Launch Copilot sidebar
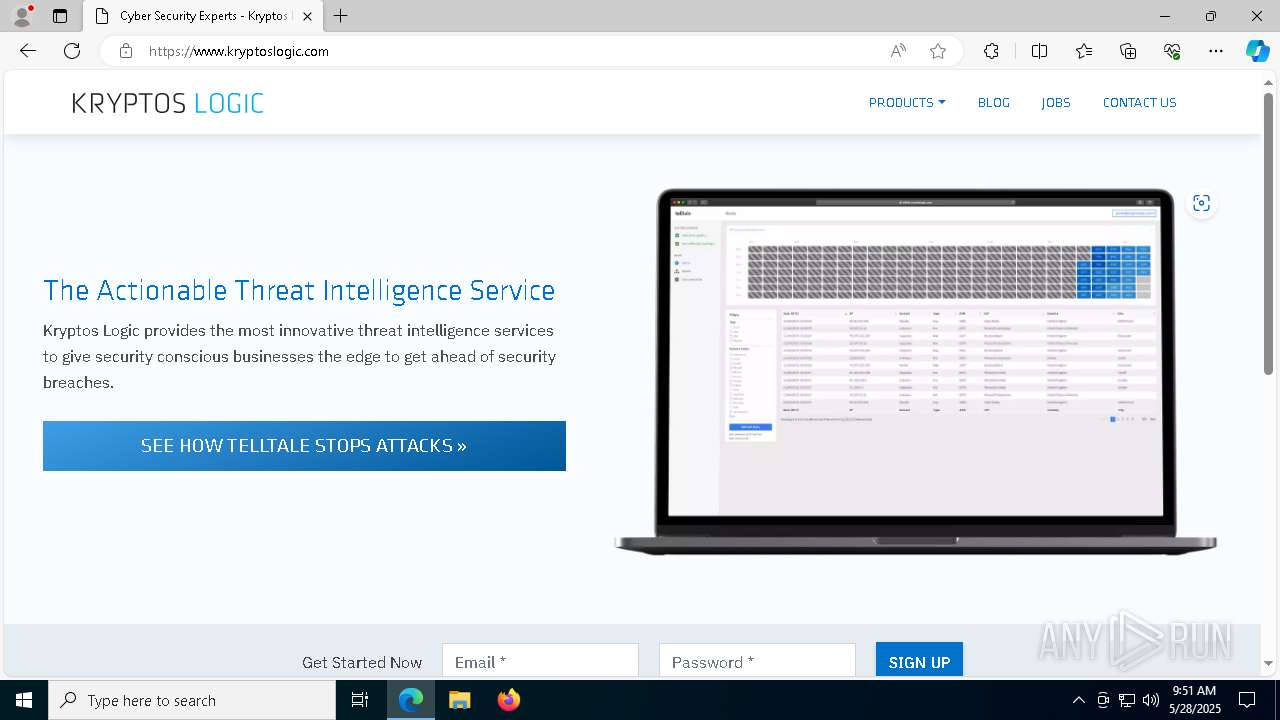The width and height of the screenshot is (1280, 720). coord(1257,51)
